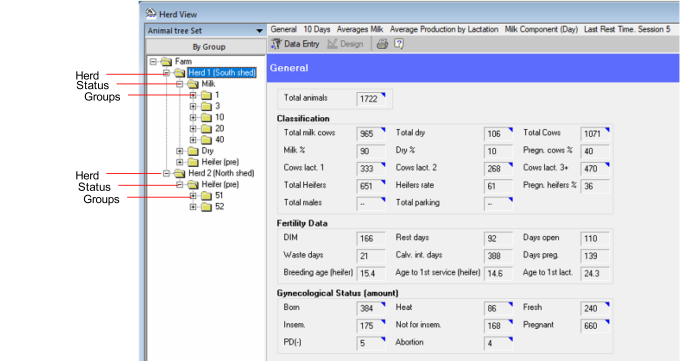Select group 40 folder in Milk
Viewport: 680px width, 362px height.
[213, 140]
